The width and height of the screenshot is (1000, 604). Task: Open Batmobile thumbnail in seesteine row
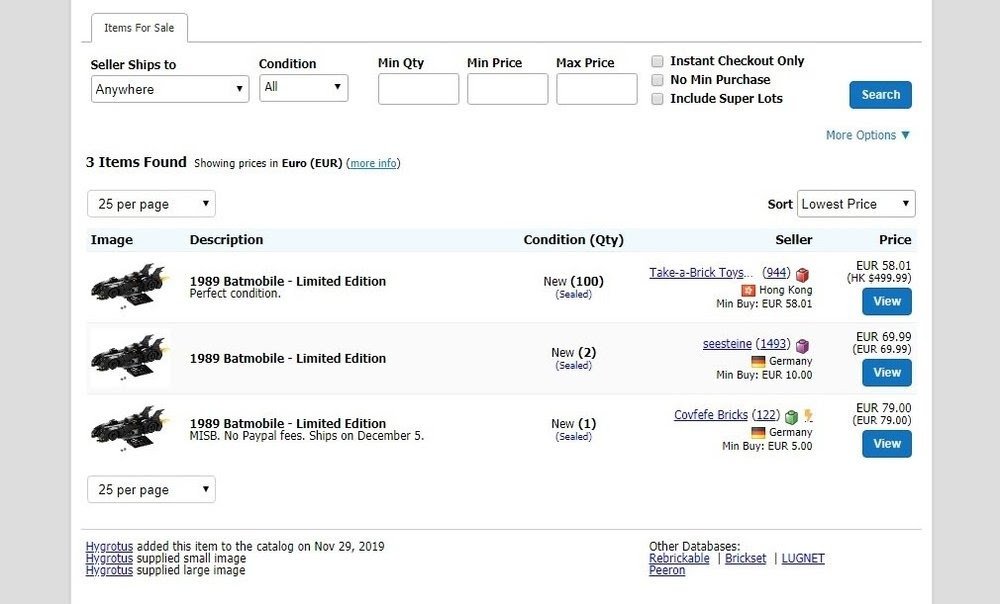131,358
